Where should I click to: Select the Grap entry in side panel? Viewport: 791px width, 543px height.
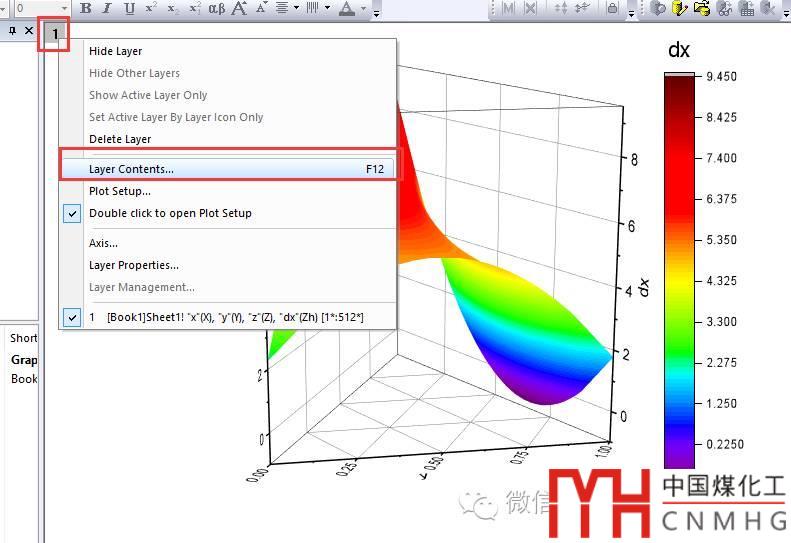point(24,360)
